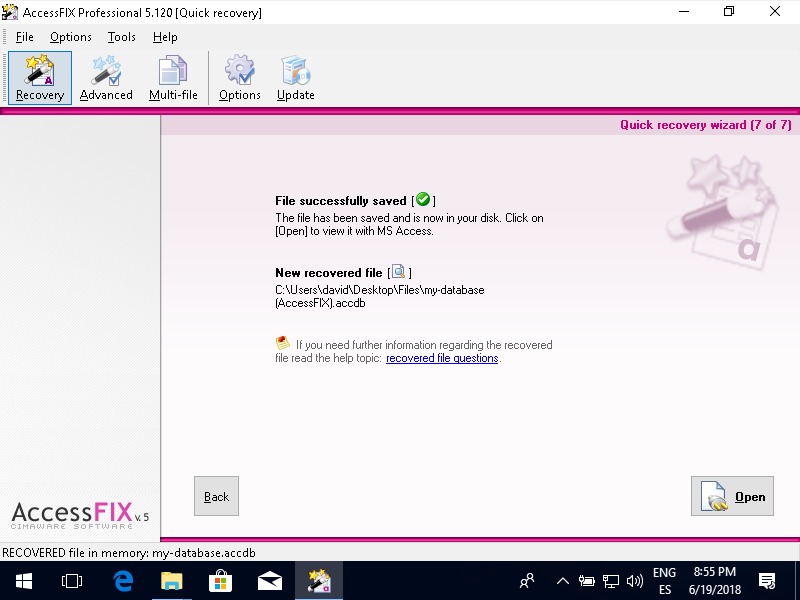Open the Advanced recovery mode
800x600 pixels.
click(x=106, y=78)
